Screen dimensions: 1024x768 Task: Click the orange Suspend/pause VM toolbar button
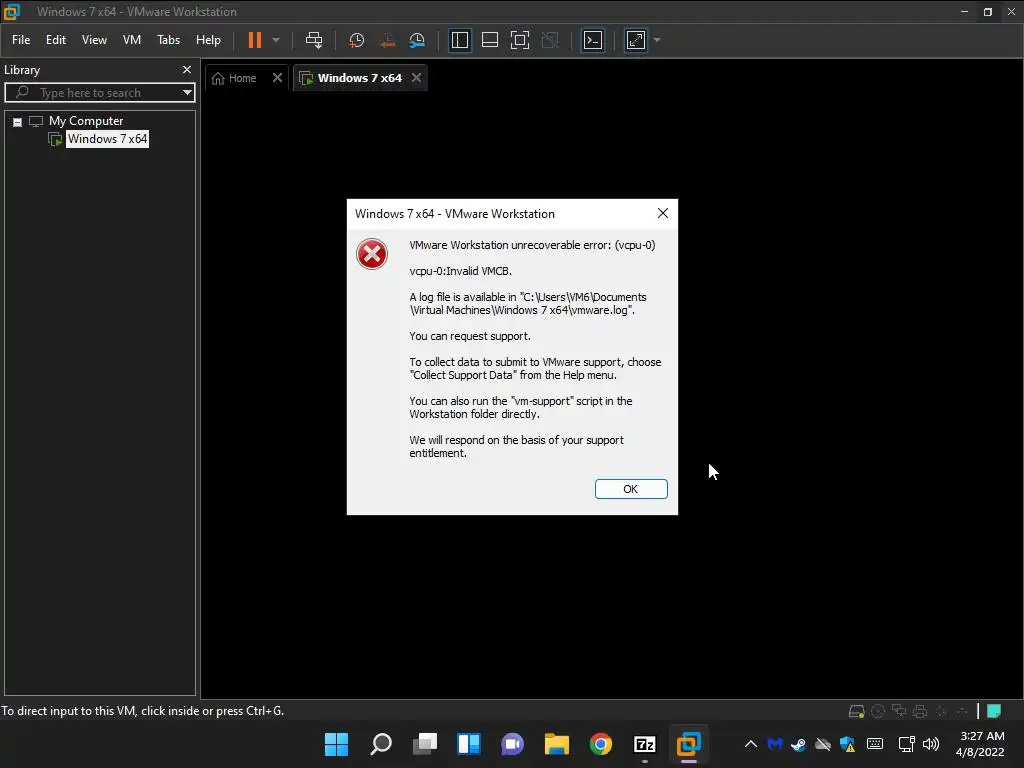tap(255, 40)
